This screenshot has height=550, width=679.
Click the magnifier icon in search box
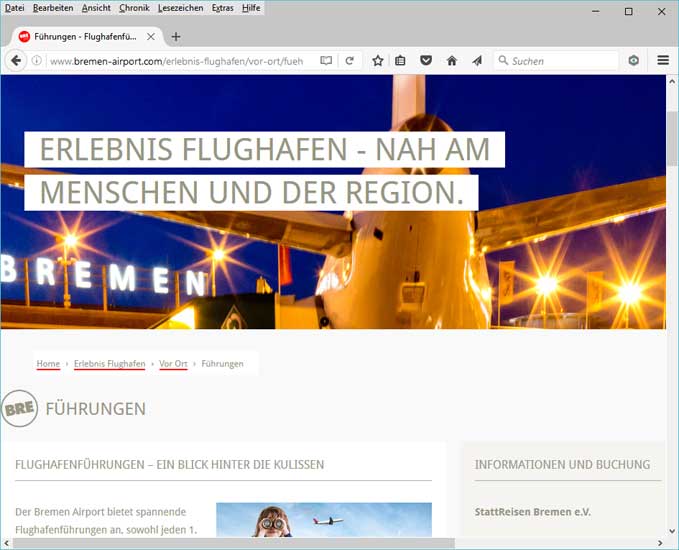(503, 60)
